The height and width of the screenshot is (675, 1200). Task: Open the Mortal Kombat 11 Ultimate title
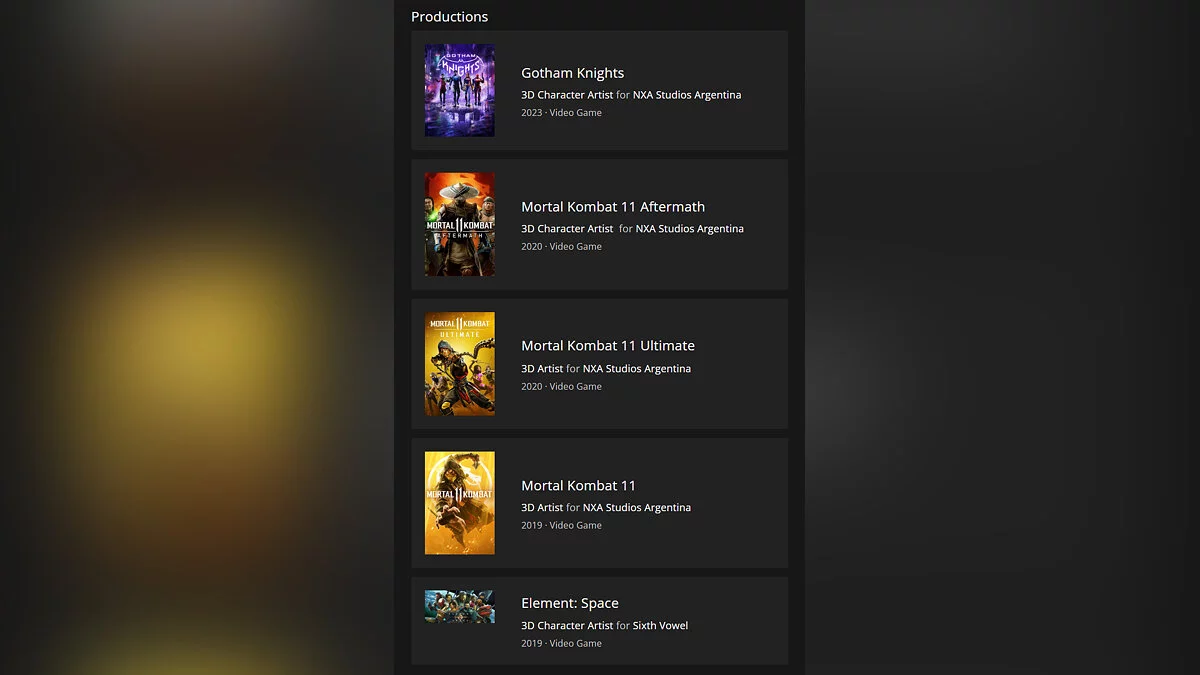click(608, 346)
